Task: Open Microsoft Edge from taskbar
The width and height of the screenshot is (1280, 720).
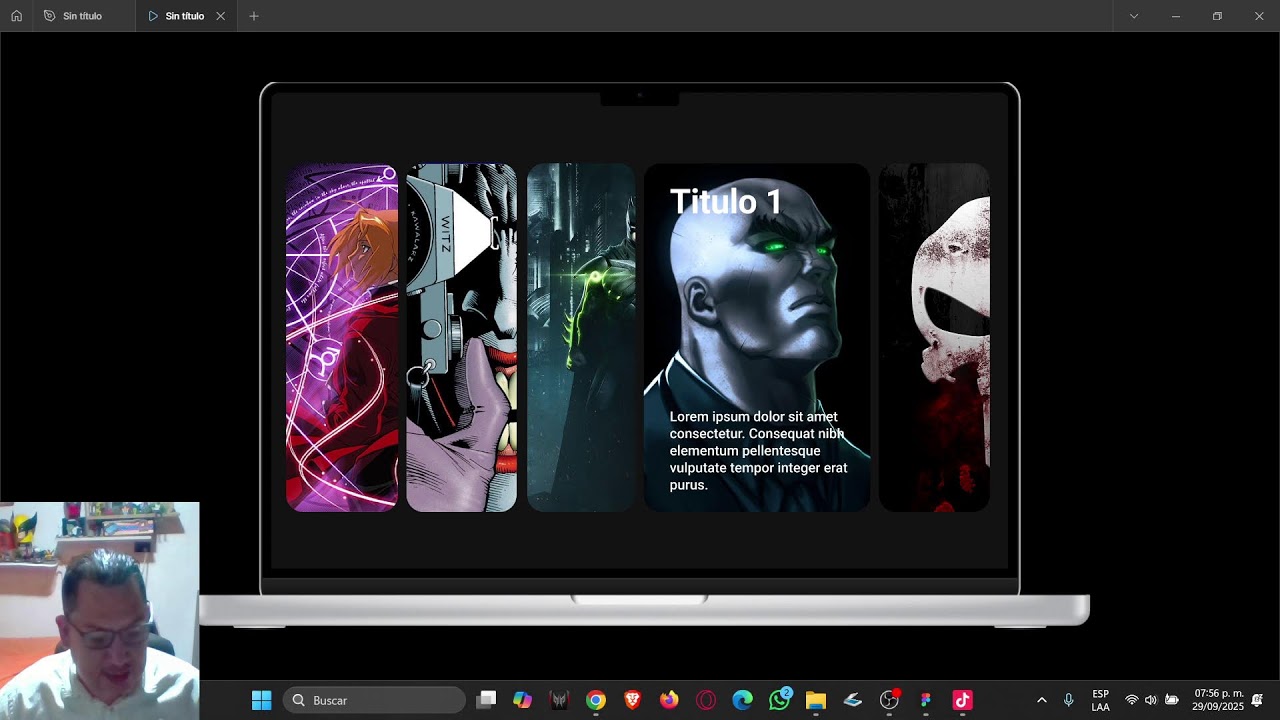Action: [x=742, y=700]
